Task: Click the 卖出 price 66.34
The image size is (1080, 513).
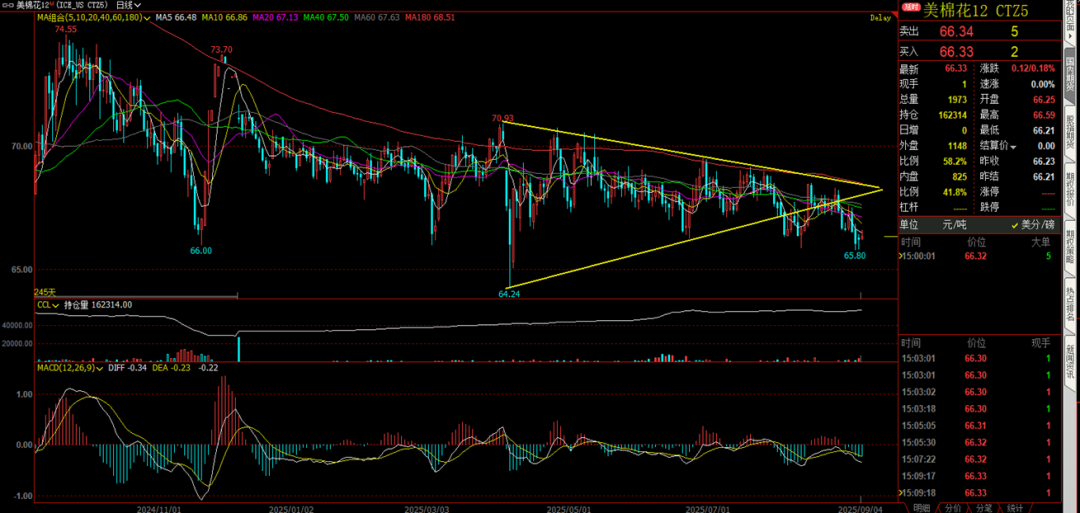Action: 955,32
